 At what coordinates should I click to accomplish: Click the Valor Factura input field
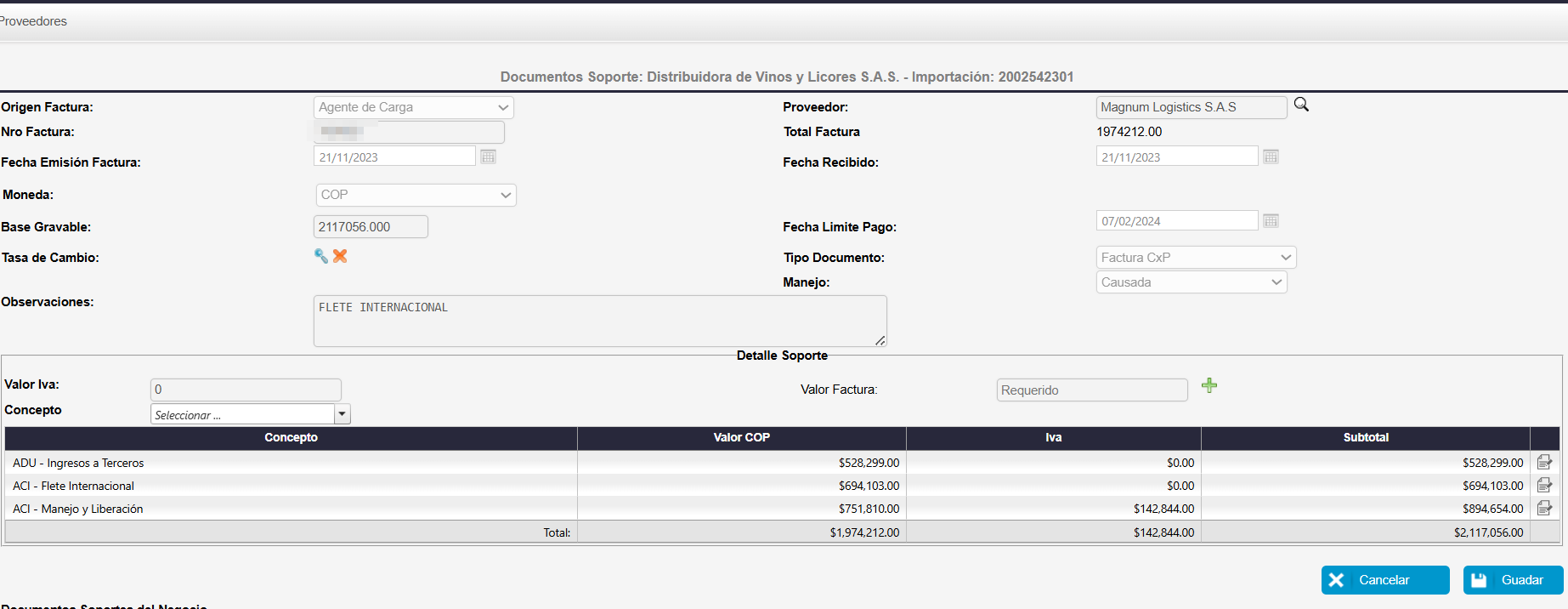point(1091,390)
